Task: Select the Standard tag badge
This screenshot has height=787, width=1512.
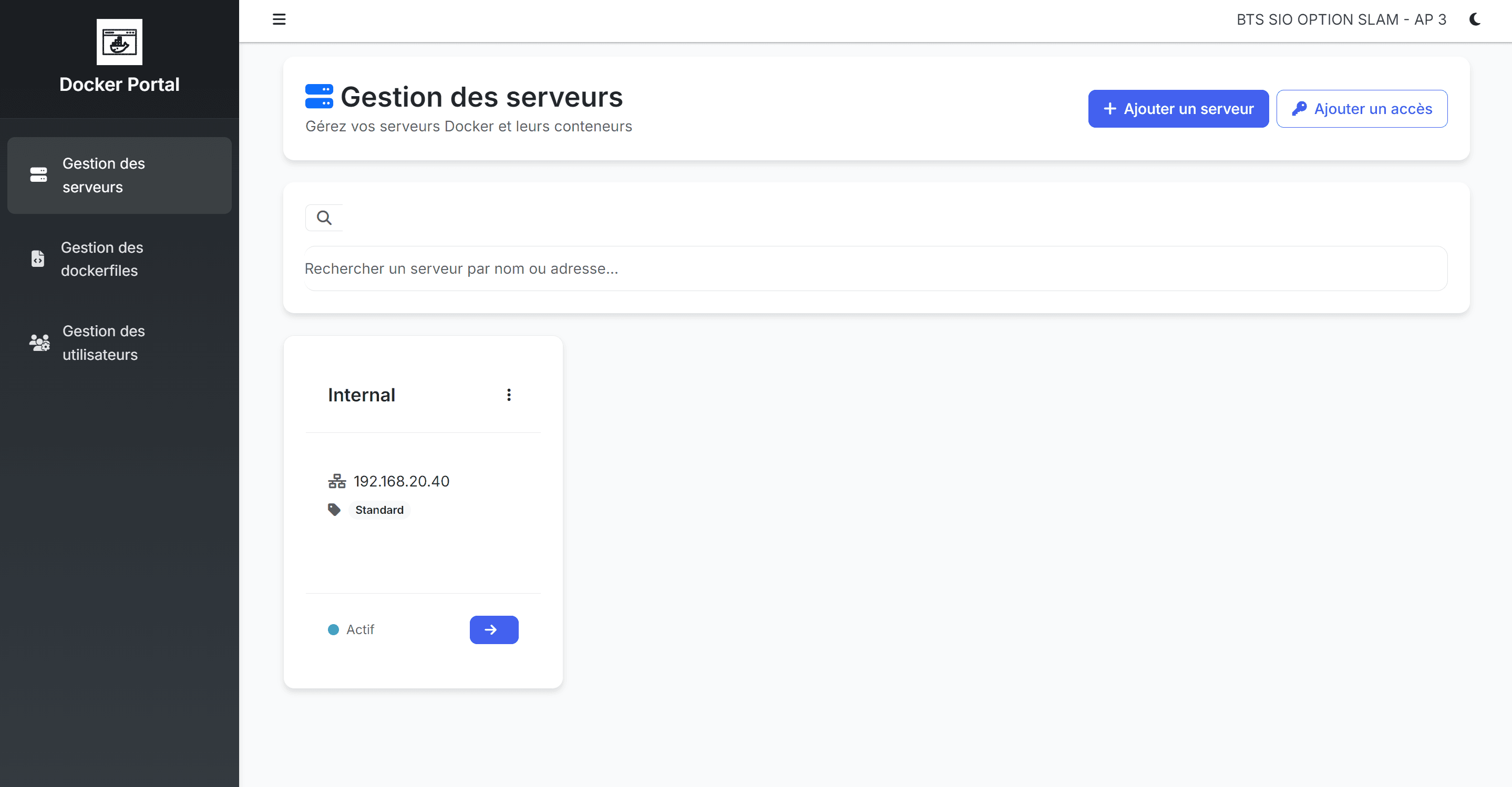Action: [379, 510]
